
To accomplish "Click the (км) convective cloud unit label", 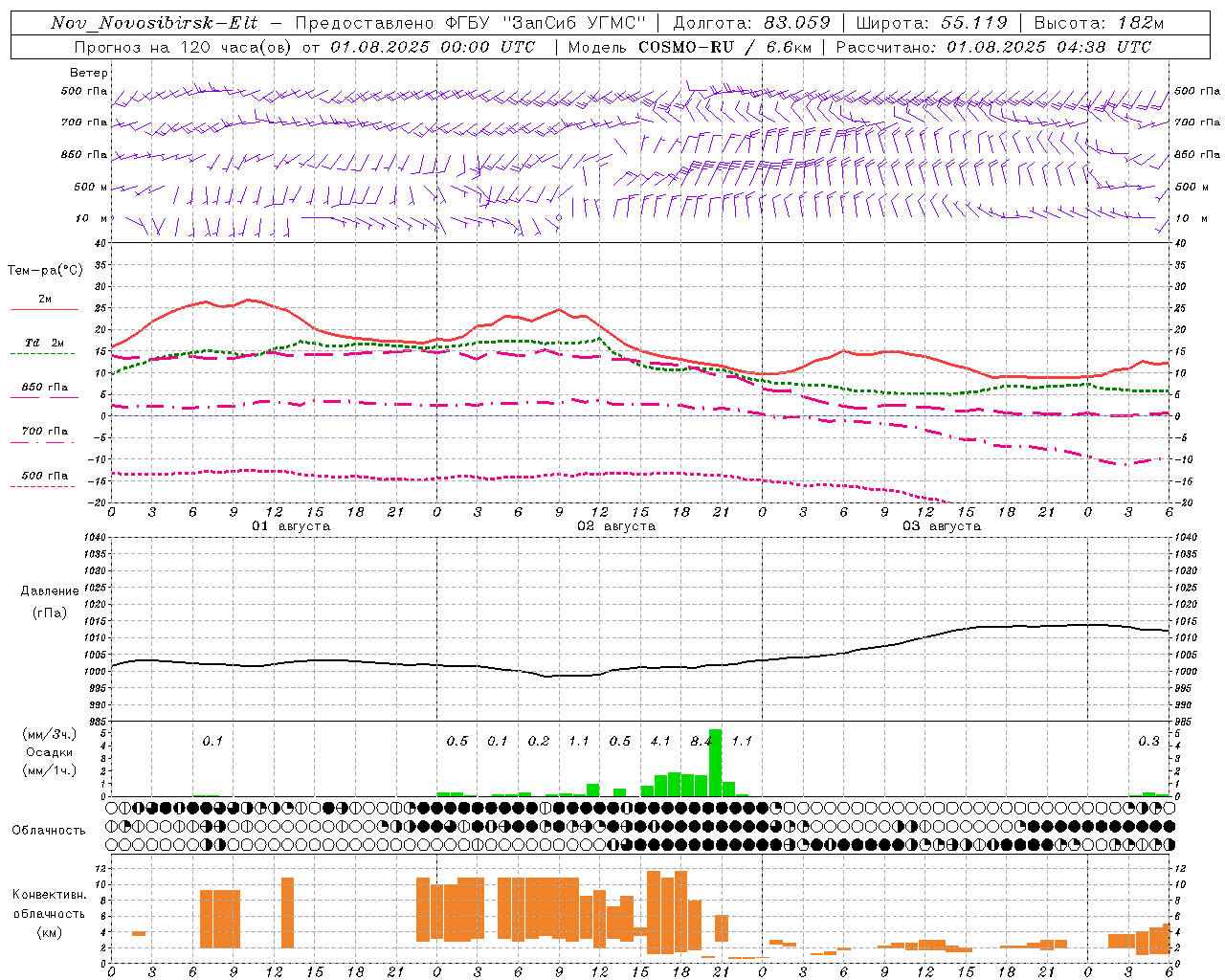I will [x=49, y=932].
